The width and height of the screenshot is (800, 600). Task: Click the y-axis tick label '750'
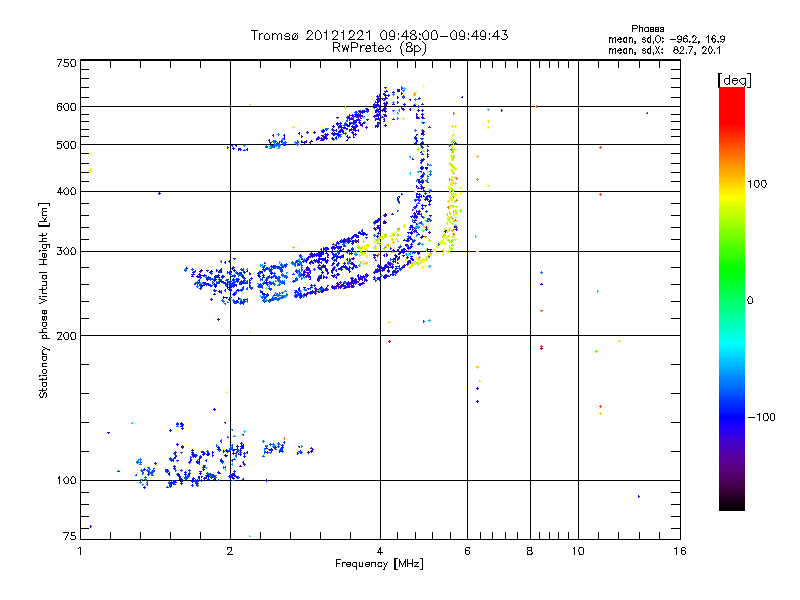click(x=66, y=63)
